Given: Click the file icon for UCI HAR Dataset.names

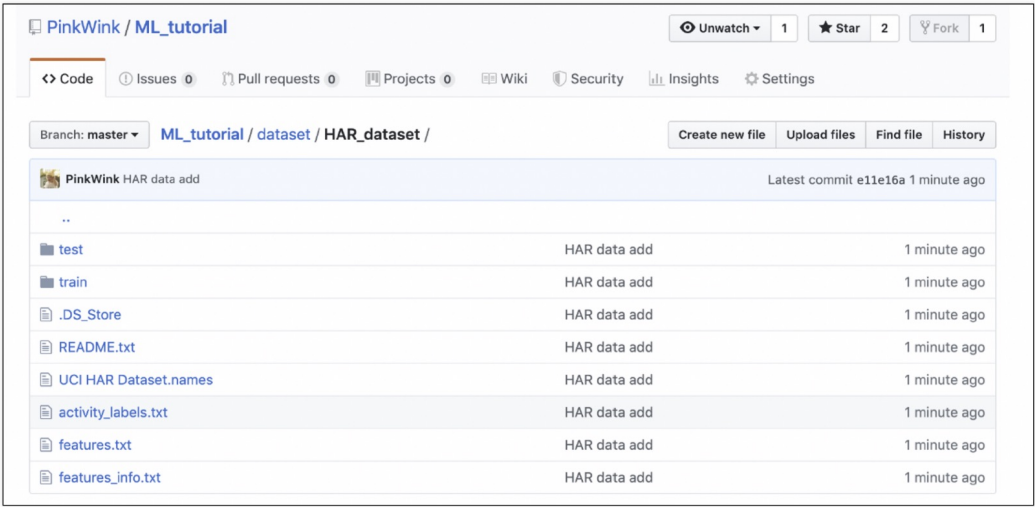Looking at the screenshot, I should click(46, 380).
